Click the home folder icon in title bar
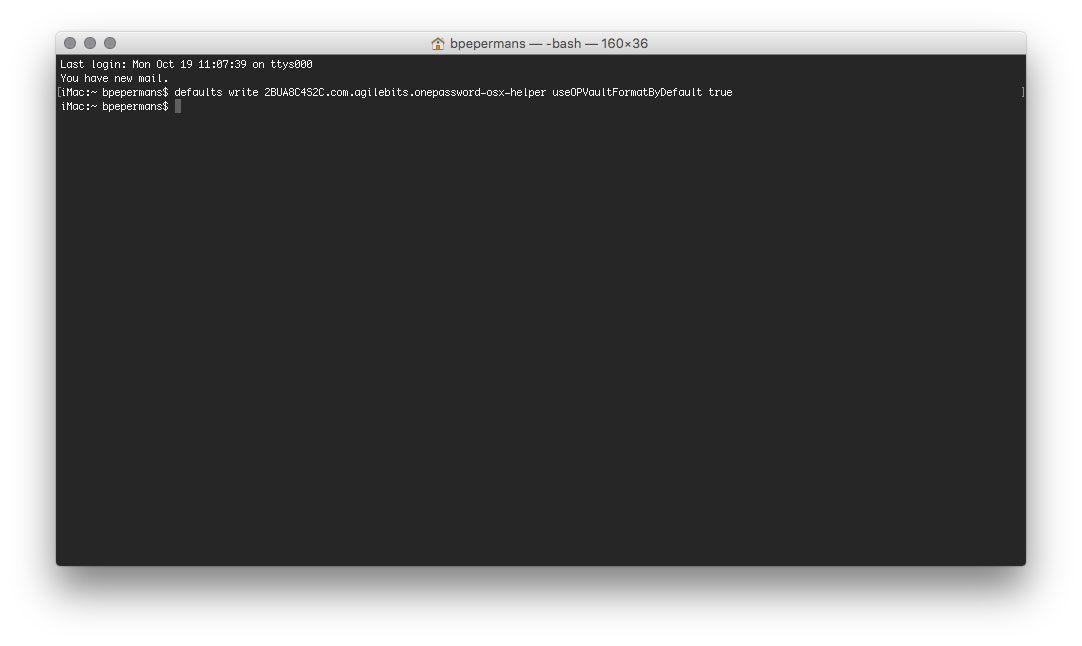The image size is (1082, 646). point(437,43)
